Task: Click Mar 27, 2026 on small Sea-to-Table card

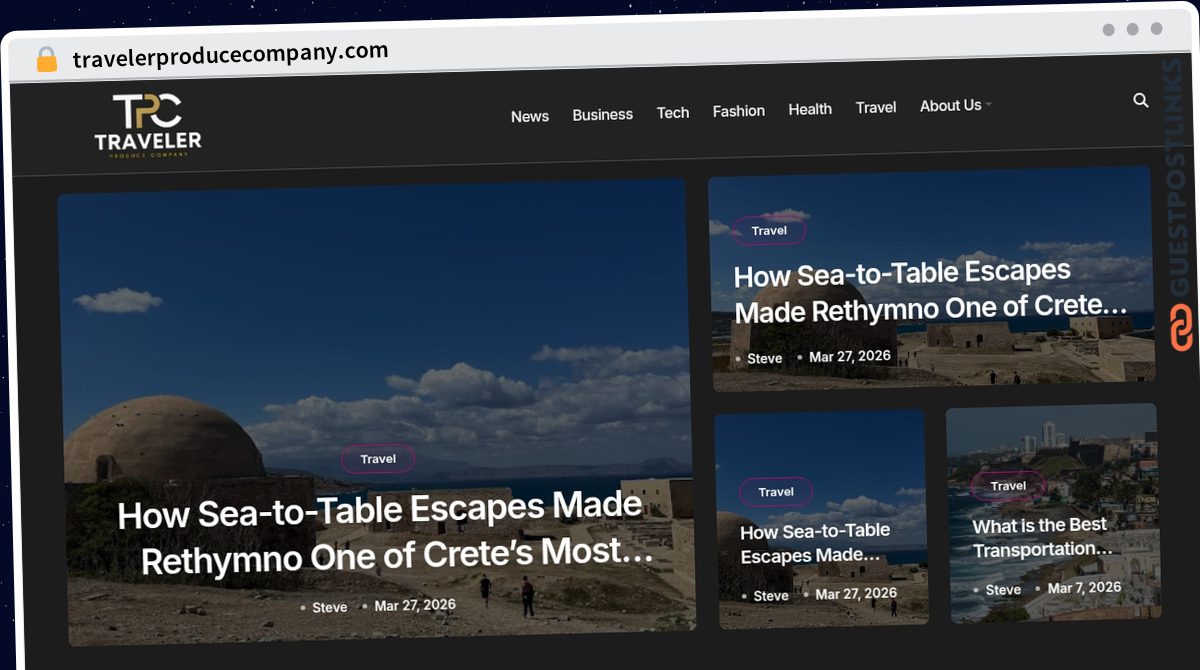Action: [x=856, y=593]
